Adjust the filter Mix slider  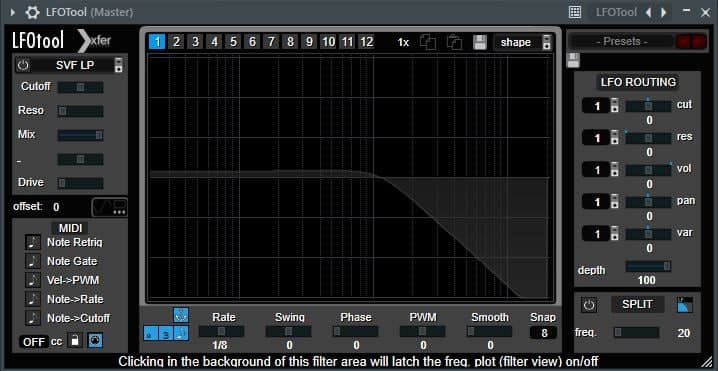coord(81,135)
